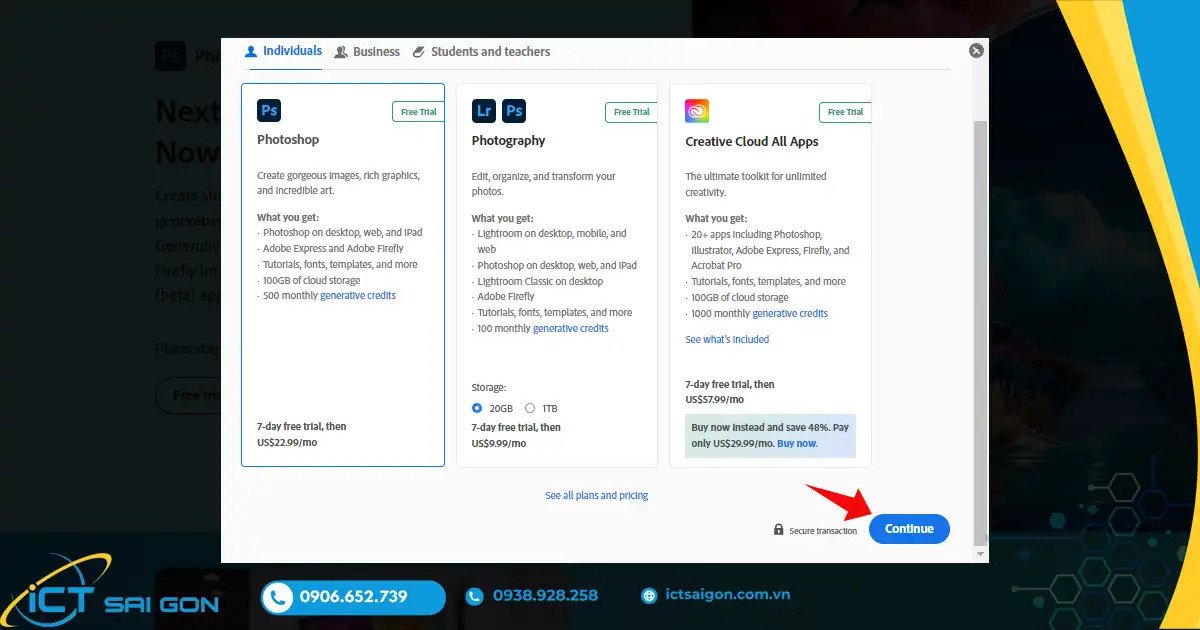
Task: Click the Lightroom Lr icon in Photography card
Action: pyautogui.click(x=484, y=110)
